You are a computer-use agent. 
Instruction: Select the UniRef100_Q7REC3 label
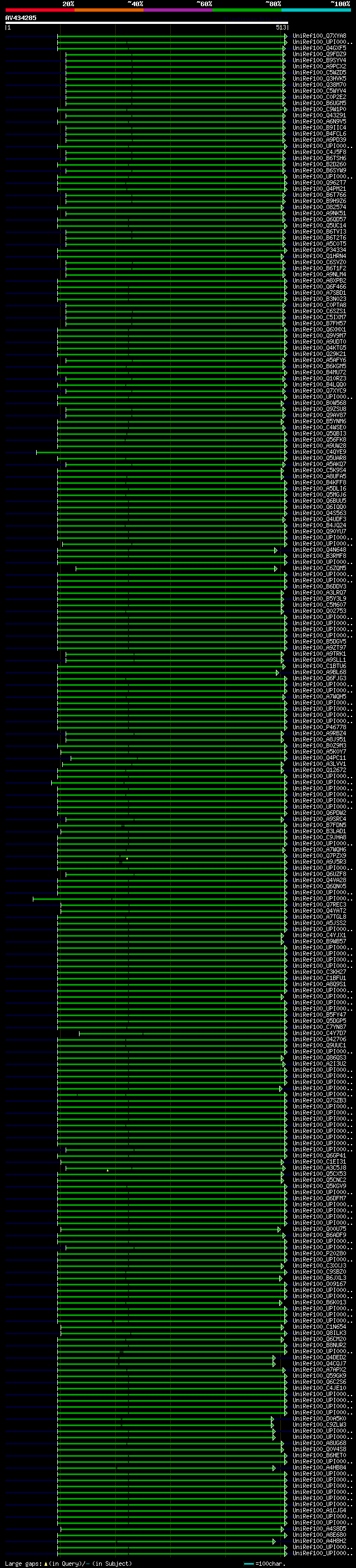(319, 904)
